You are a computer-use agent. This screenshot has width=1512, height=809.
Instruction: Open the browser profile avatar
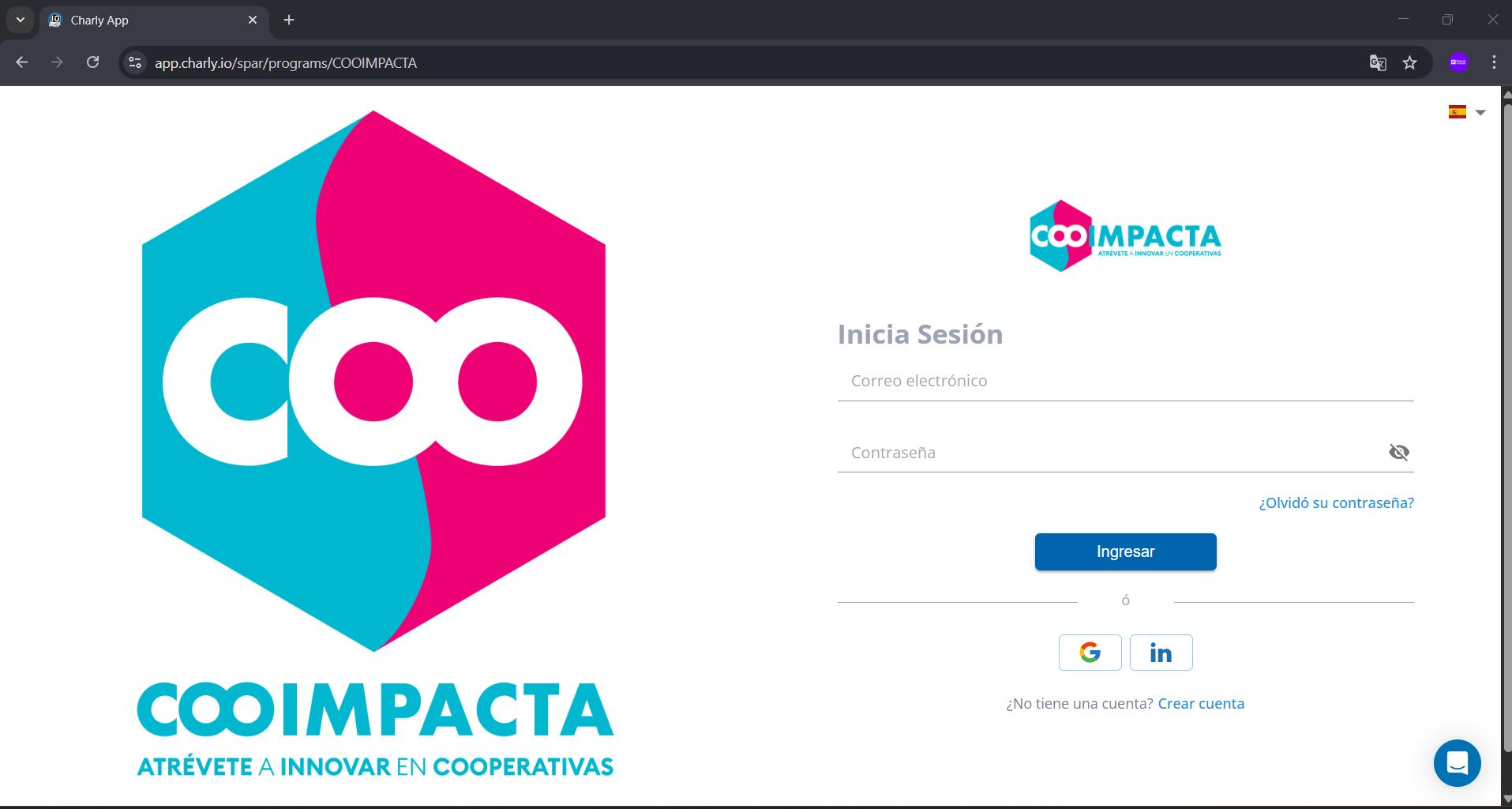click(x=1458, y=62)
